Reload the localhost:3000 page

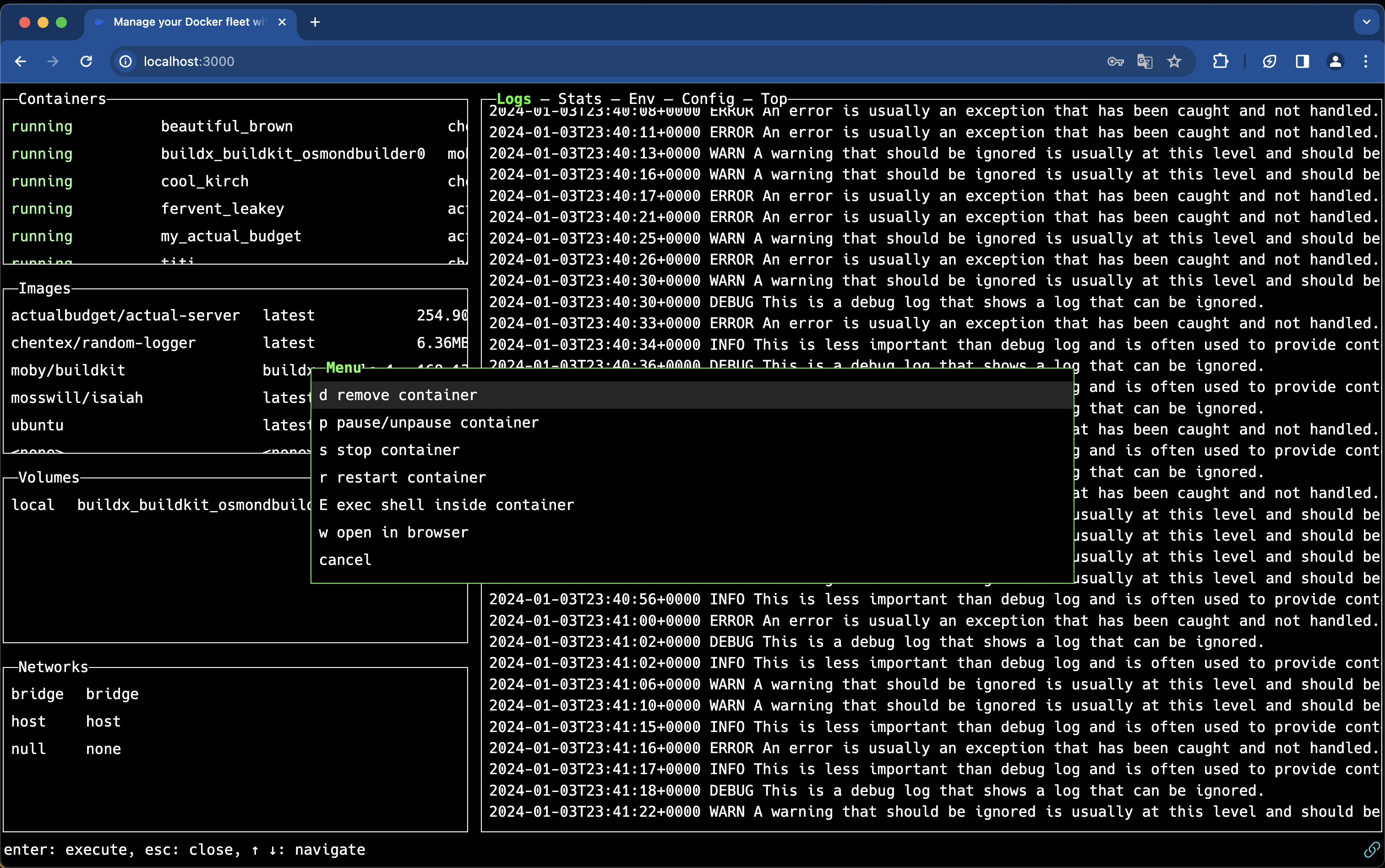click(86, 61)
